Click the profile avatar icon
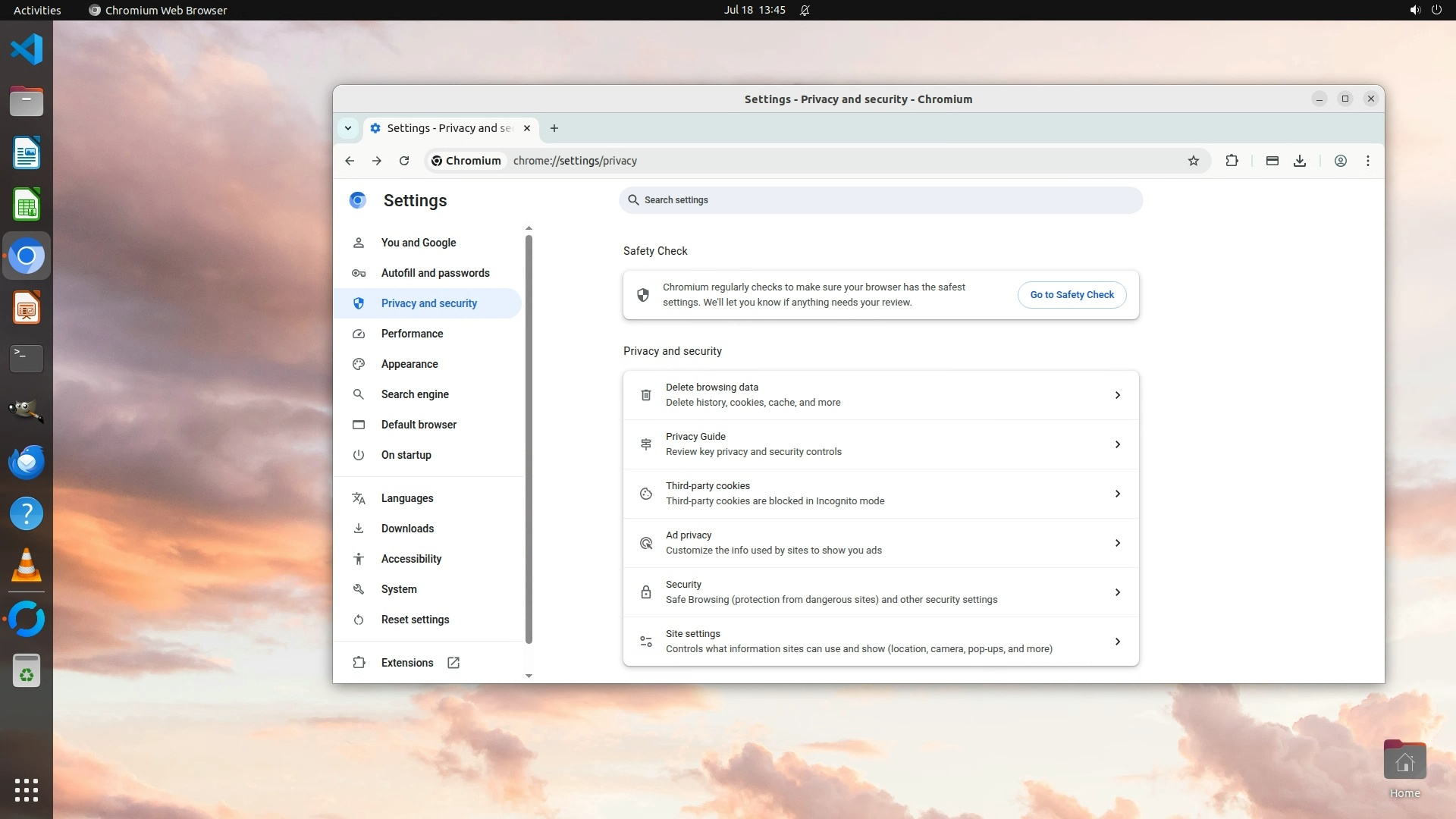This screenshot has height=819, width=1456. pos(1341,161)
